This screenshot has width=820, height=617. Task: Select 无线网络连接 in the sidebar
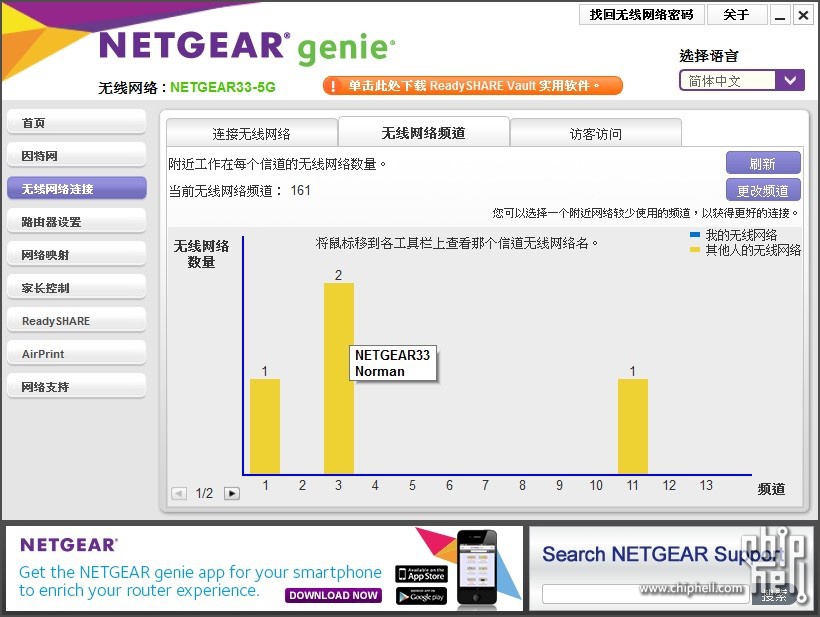pos(76,189)
